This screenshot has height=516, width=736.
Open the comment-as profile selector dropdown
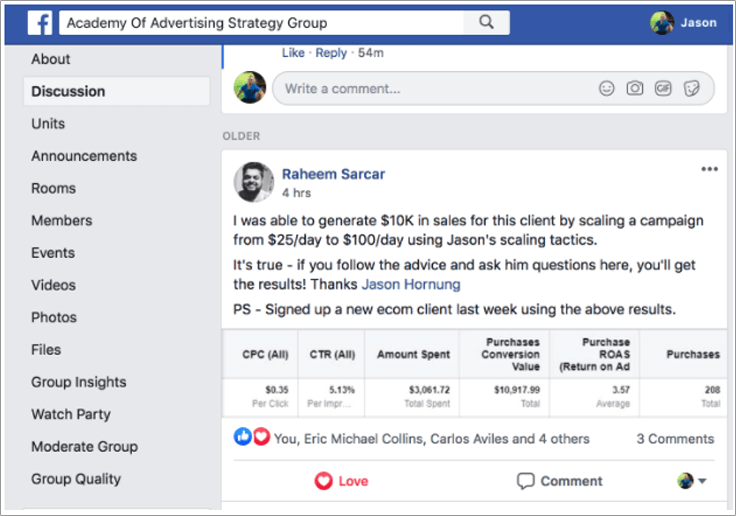[692, 481]
